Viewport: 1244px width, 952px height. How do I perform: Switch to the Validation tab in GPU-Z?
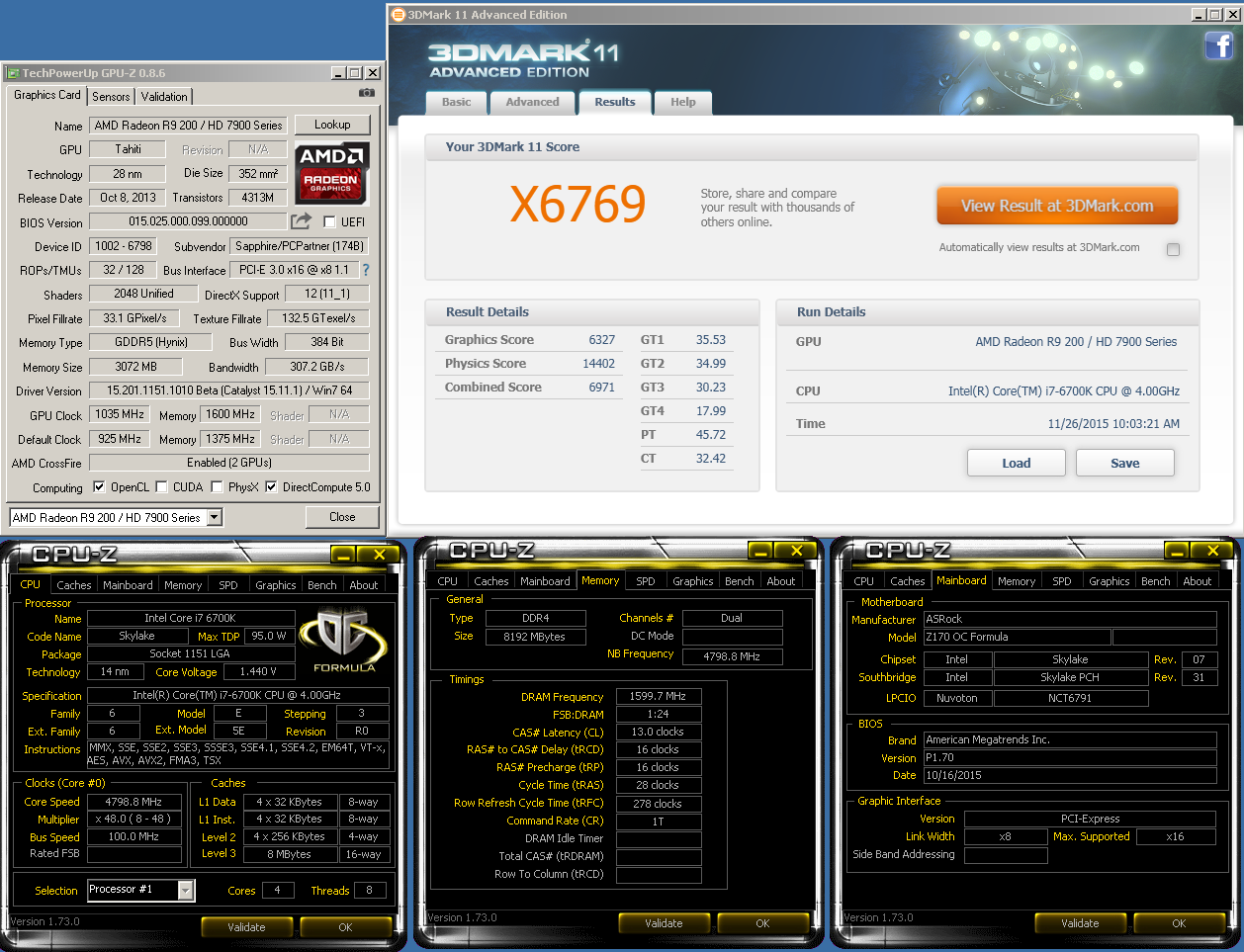tap(164, 96)
